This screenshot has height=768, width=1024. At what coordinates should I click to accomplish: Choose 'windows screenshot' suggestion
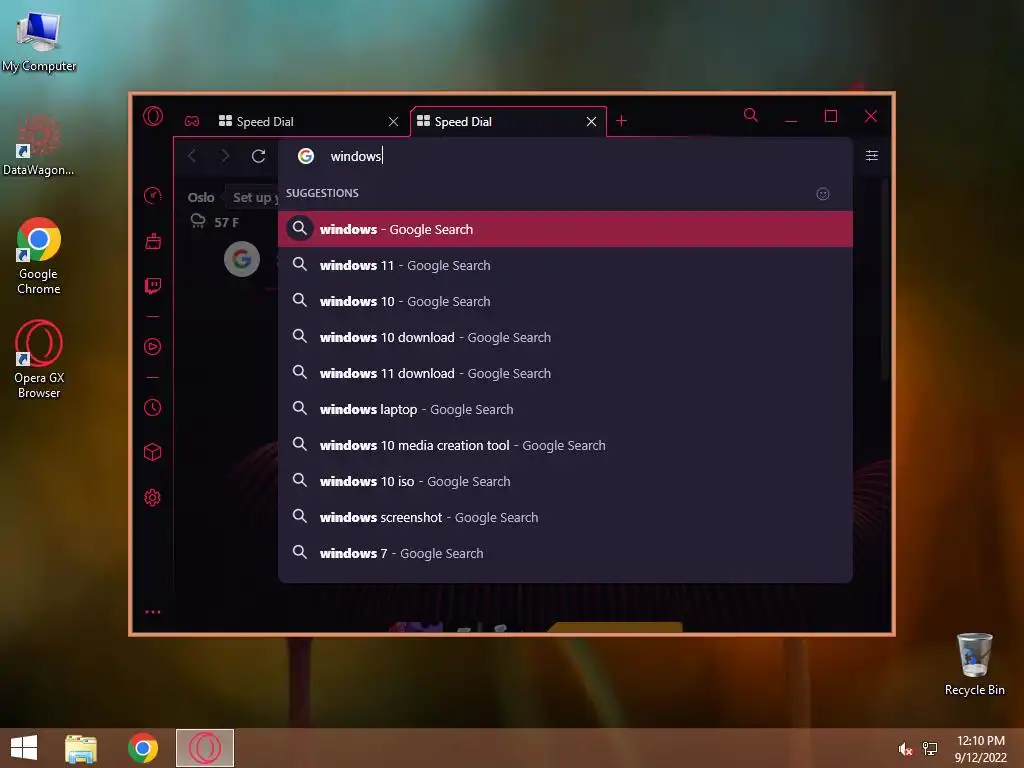[x=566, y=517]
